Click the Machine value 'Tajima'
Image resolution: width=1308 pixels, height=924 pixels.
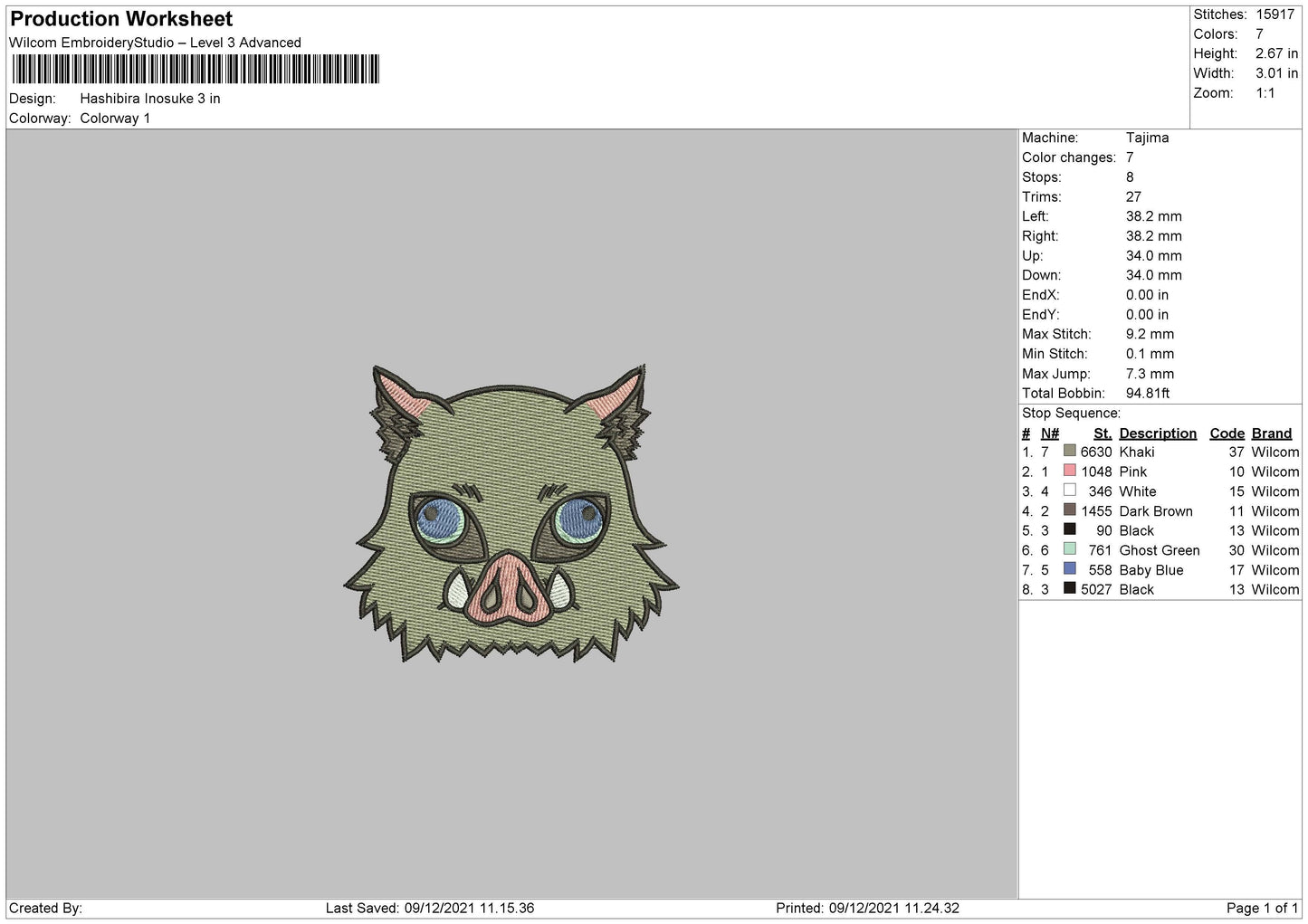click(1147, 138)
